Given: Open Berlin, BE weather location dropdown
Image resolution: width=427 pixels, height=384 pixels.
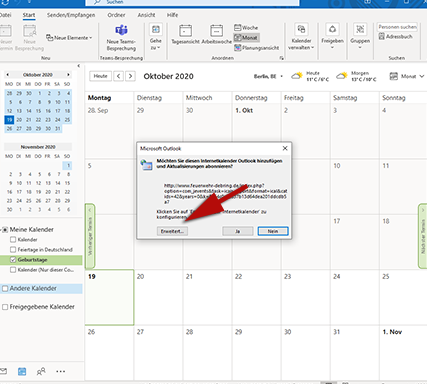Looking at the screenshot, I should click(268, 76).
